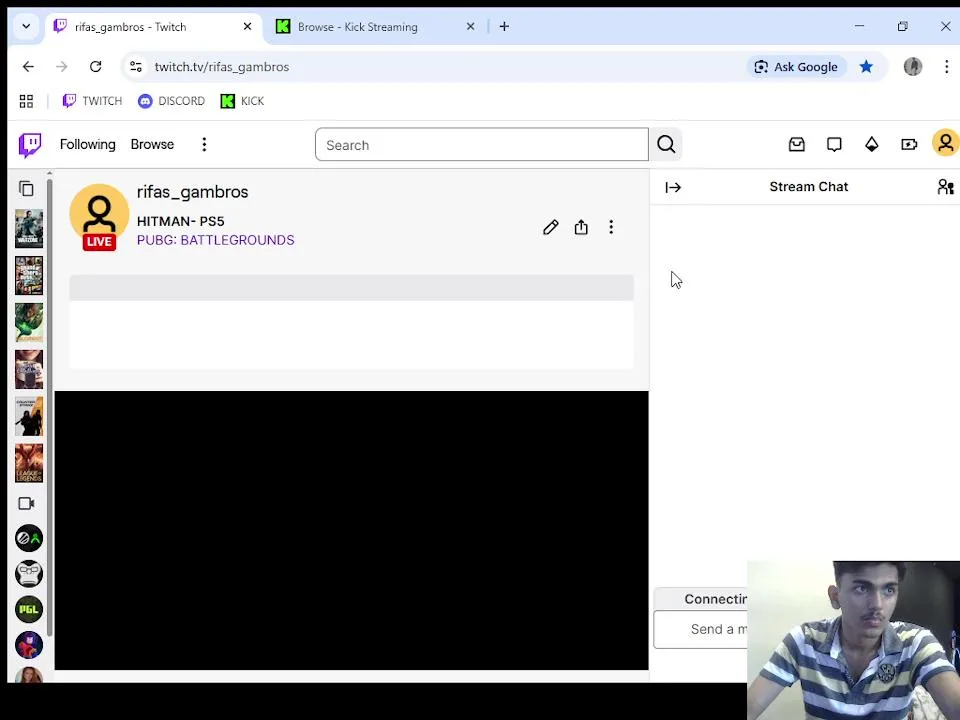Open the Prime loot inbox icon
This screenshot has width=960, height=720.
(x=797, y=144)
